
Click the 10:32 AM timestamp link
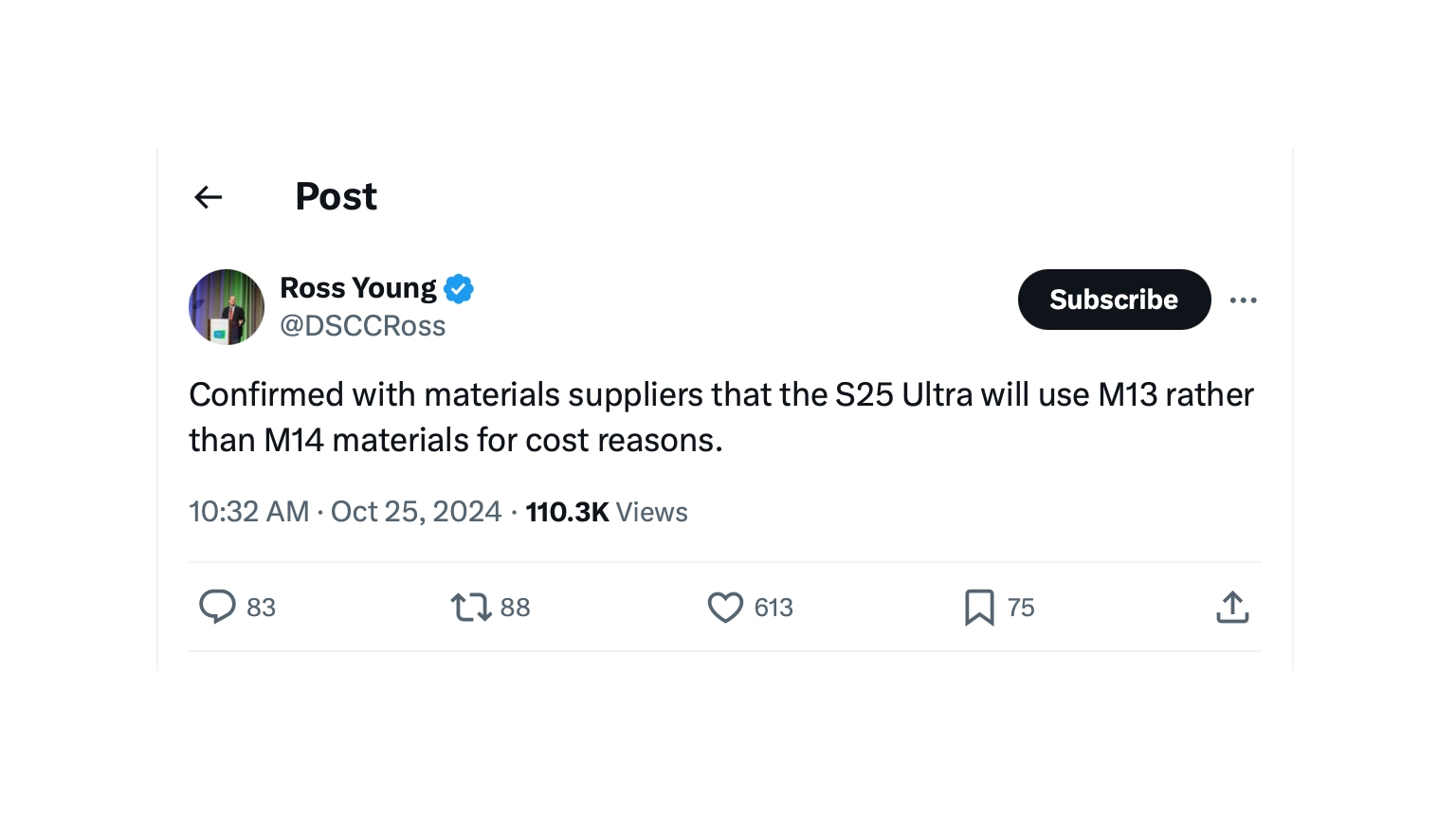click(249, 512)
